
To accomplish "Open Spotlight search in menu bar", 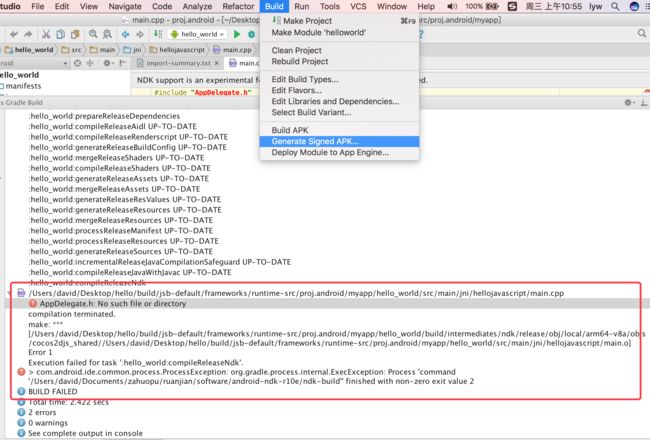I will coord(615,6).
